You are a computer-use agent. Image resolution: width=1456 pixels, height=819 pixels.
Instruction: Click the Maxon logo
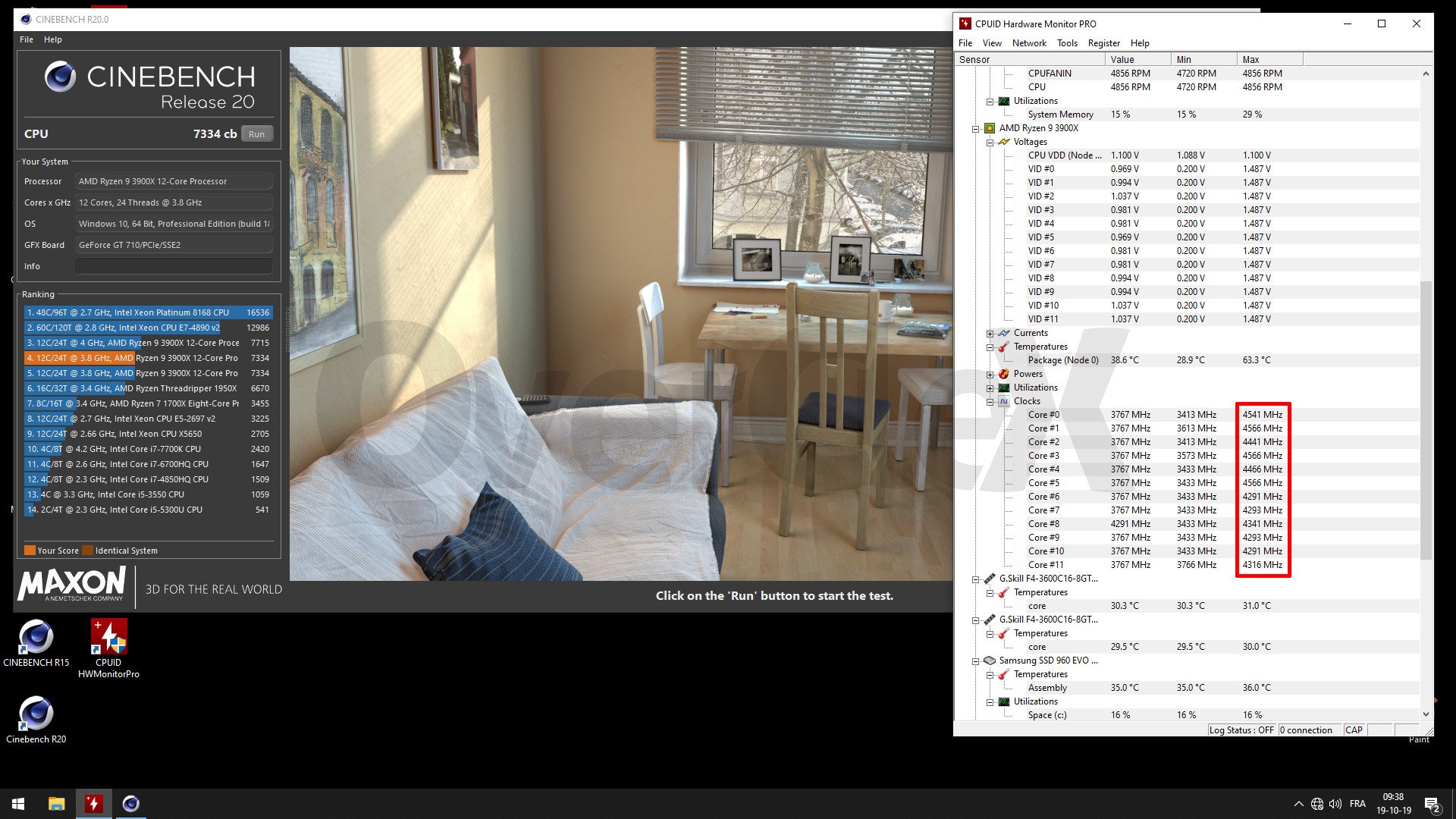[x=72, y=585]
